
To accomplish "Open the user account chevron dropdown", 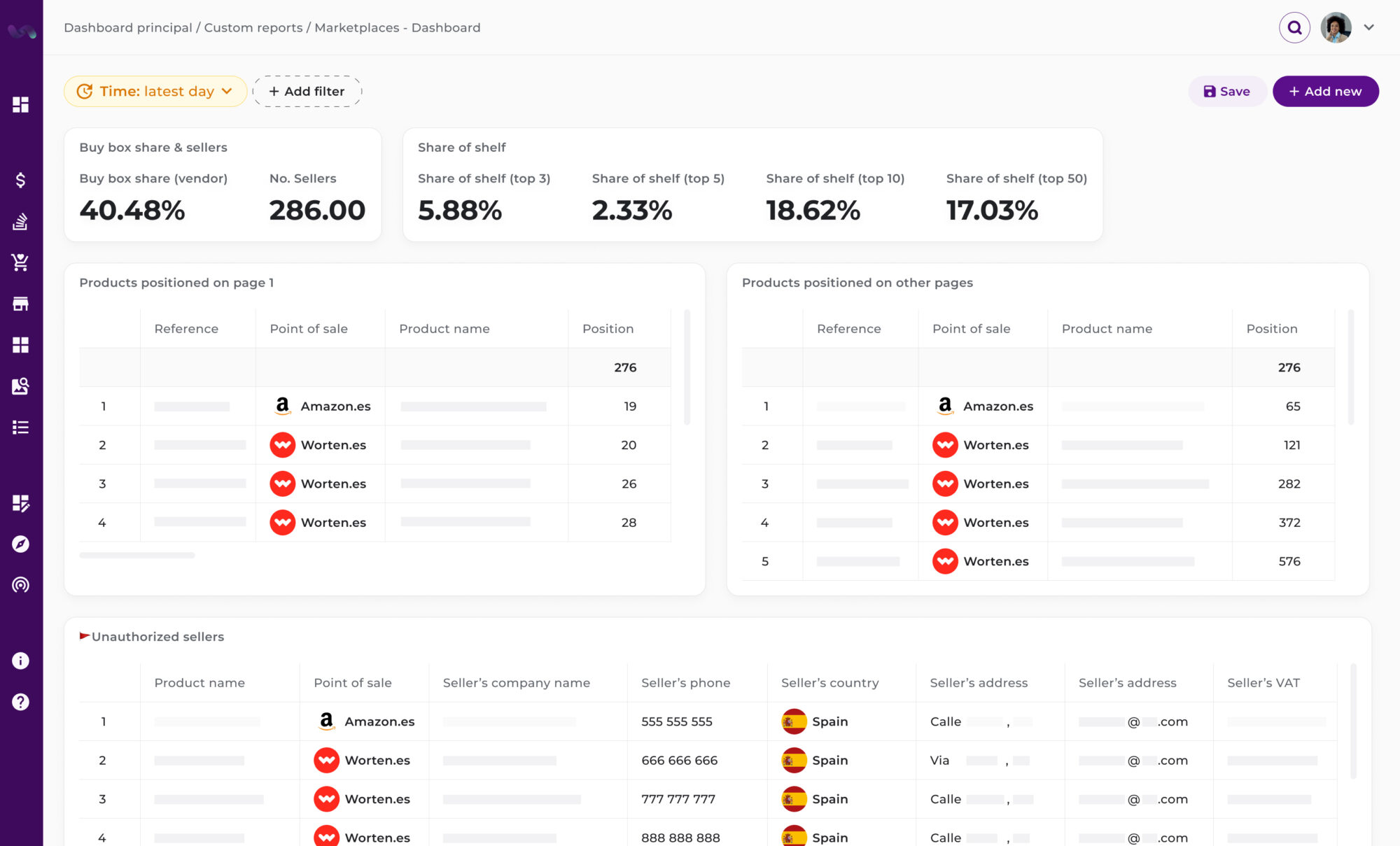I will click(x=1368, y=27).
